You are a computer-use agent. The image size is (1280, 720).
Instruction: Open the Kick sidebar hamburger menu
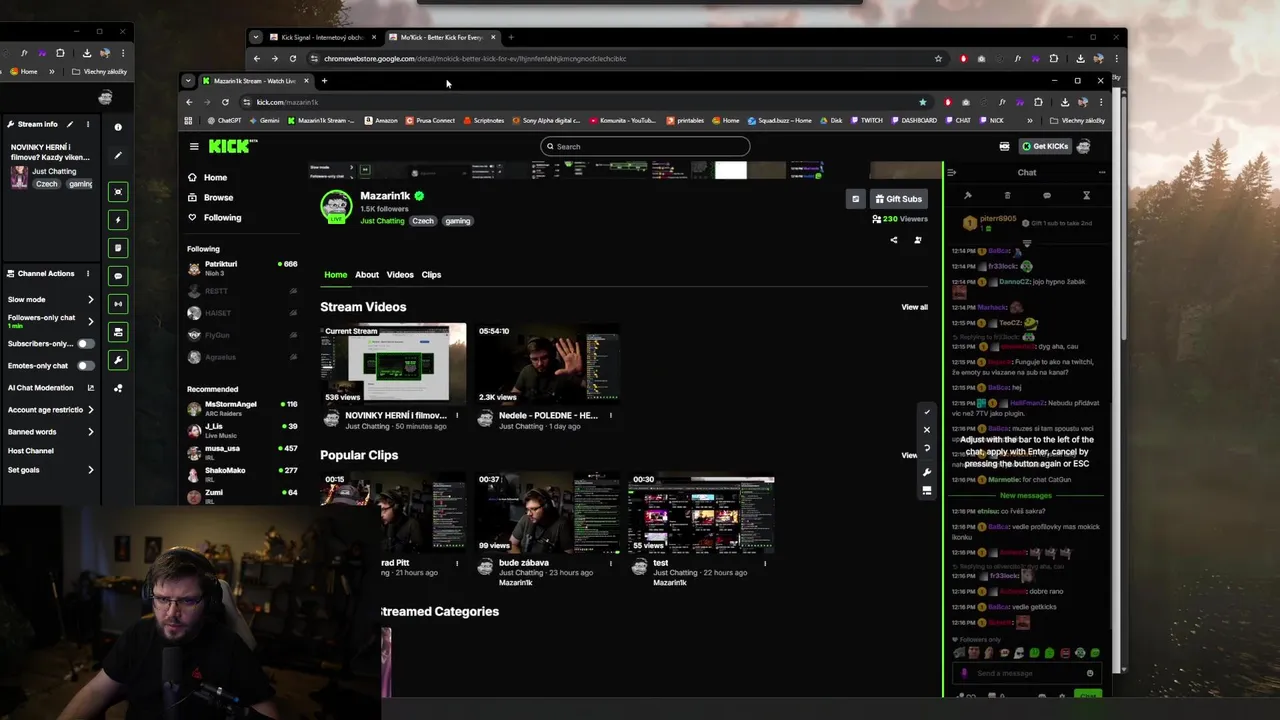tap(194, 146)
